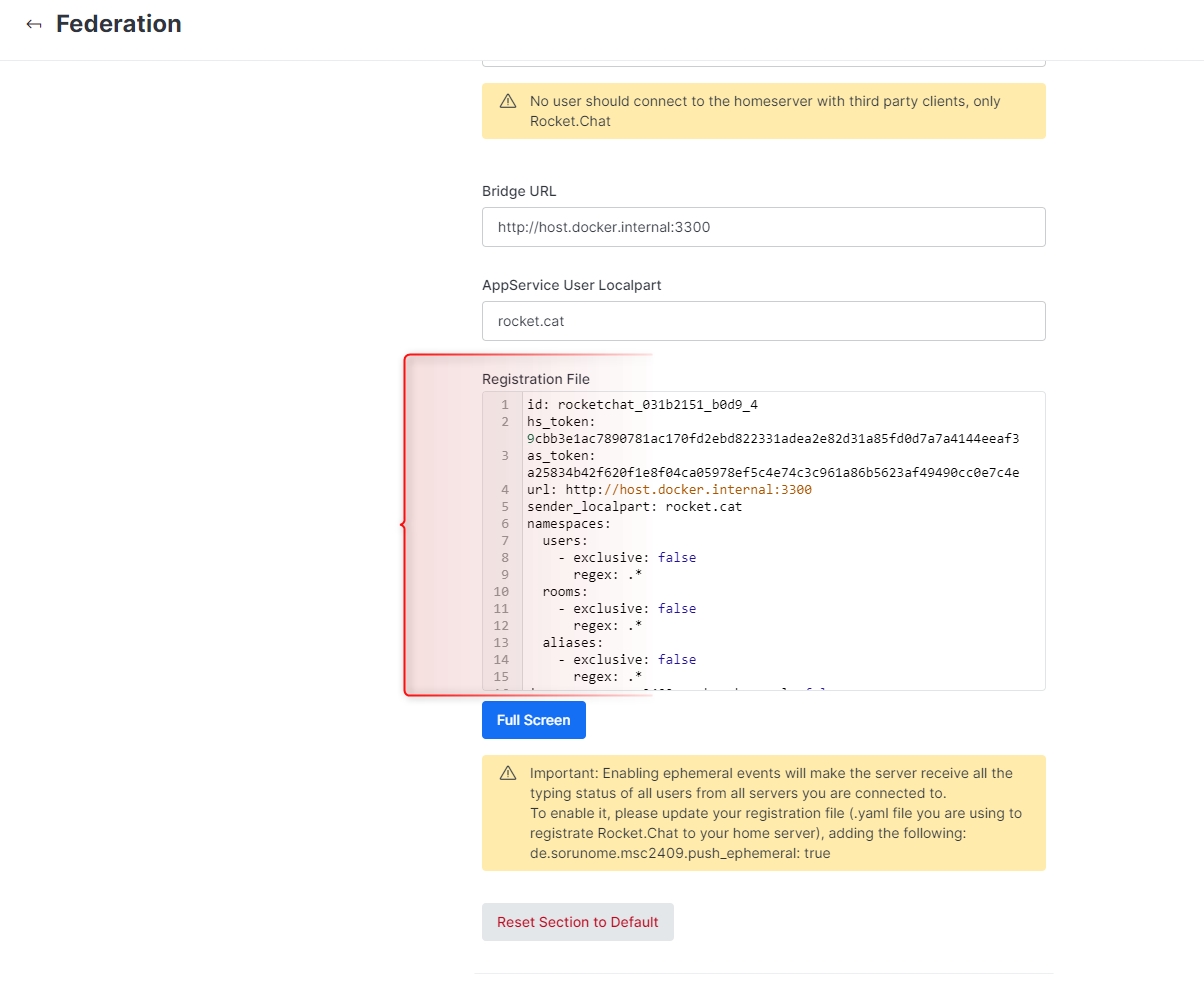Click line number 9 in editor gutter
The height and width of the screenshot is (987, 1204).
pyautogui.click(x=502, y=575)
